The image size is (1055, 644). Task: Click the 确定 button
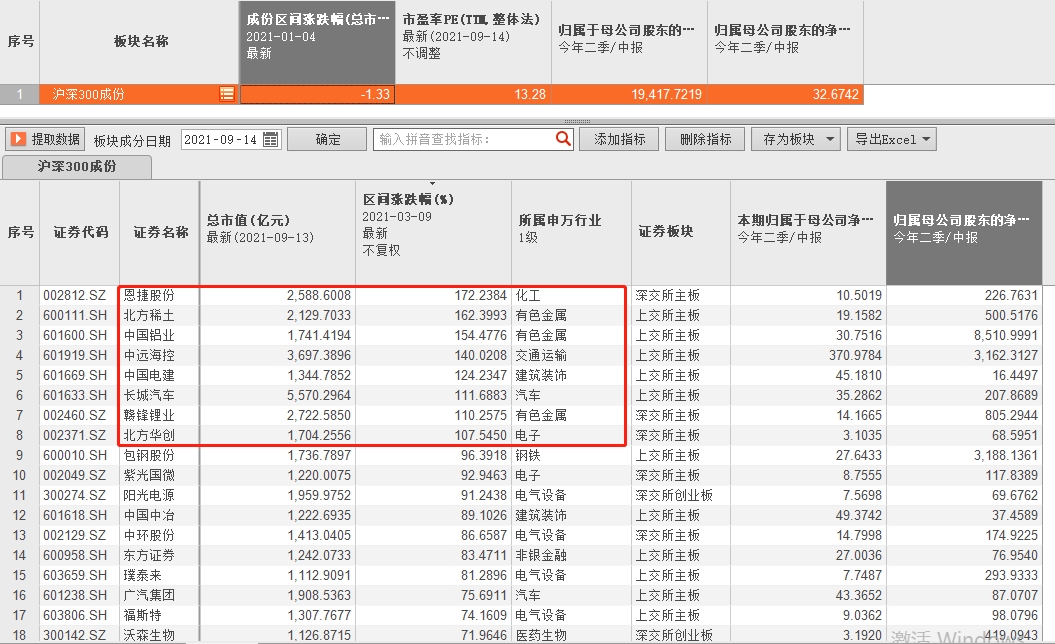[327, 139]
